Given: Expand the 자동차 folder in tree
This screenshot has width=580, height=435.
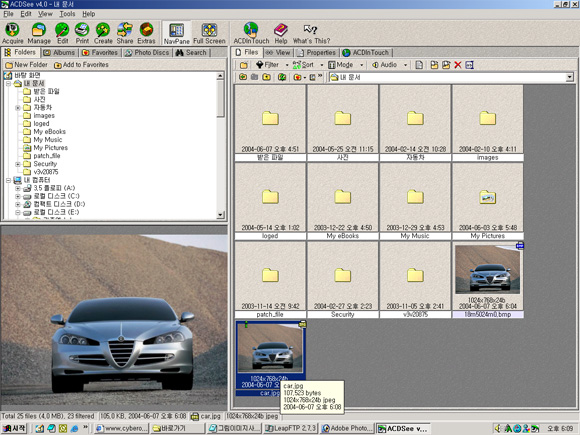Looking at the screenshot, I should [18, 108].
